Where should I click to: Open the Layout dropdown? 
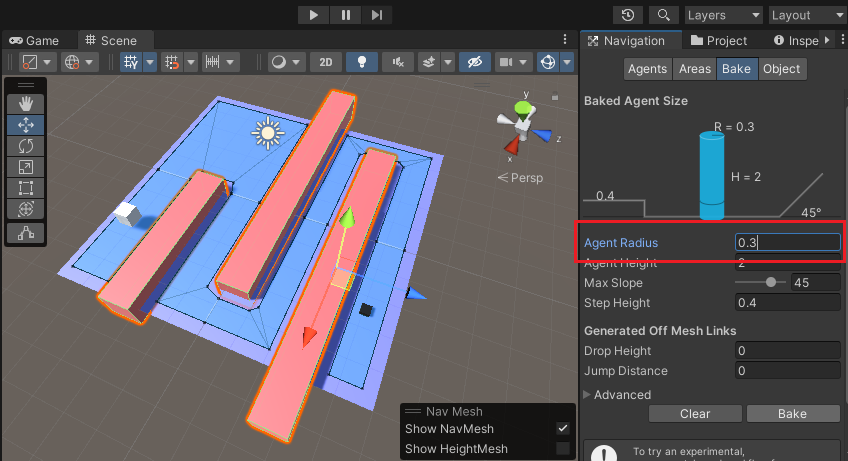[x=808, y=15]
